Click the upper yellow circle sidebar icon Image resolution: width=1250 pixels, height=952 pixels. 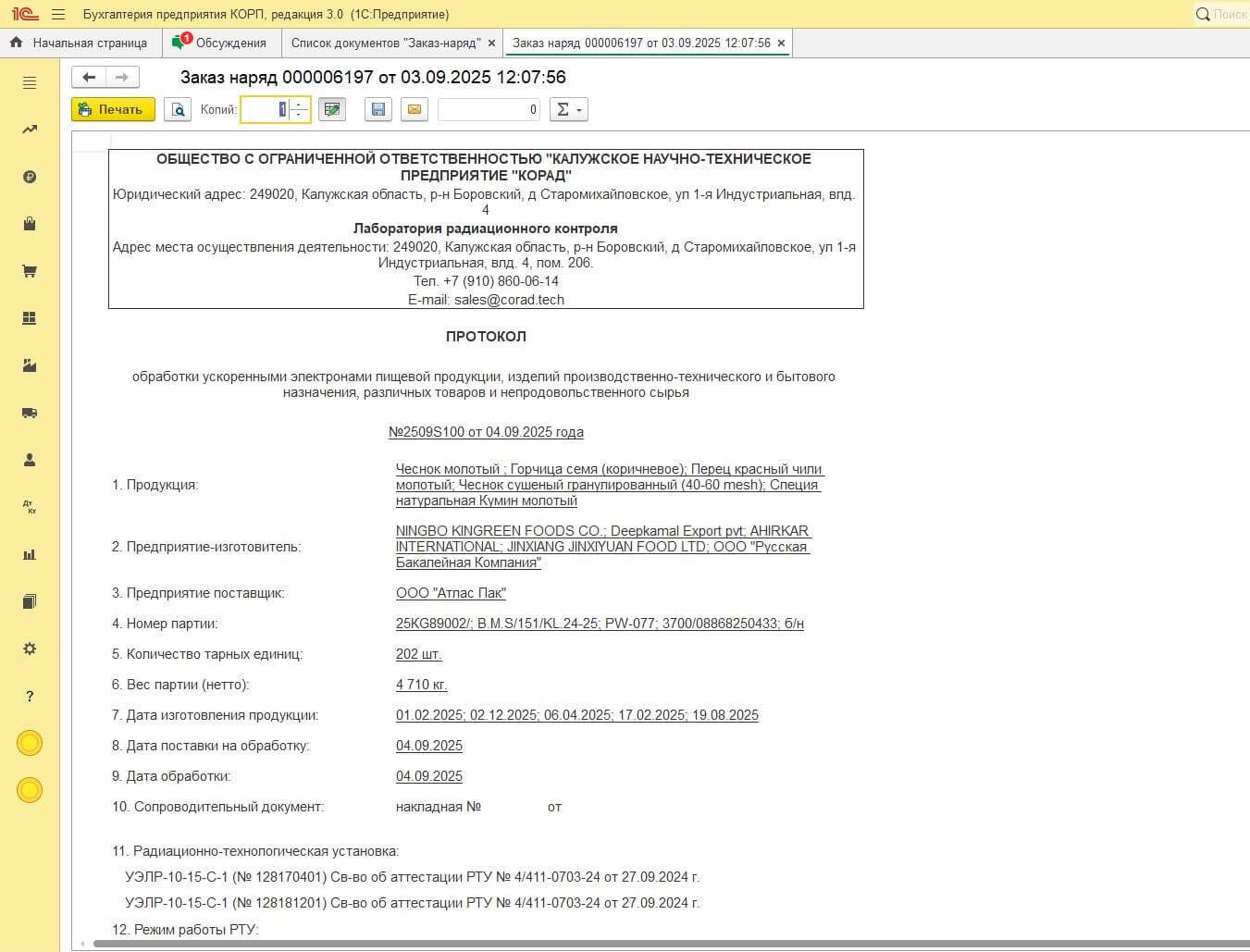tap(30, 743)
